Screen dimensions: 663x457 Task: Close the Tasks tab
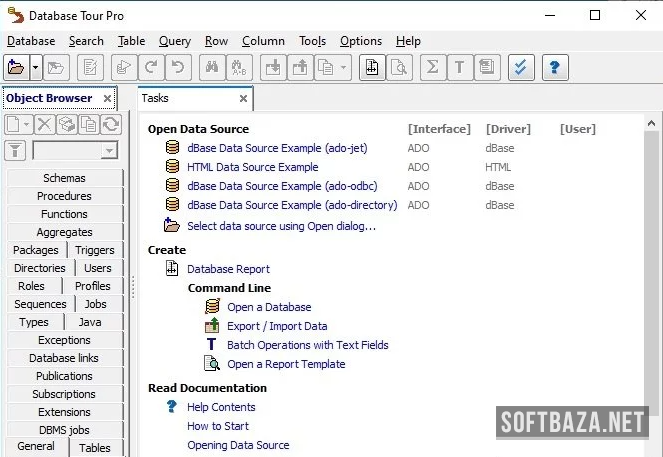[243, 99]
